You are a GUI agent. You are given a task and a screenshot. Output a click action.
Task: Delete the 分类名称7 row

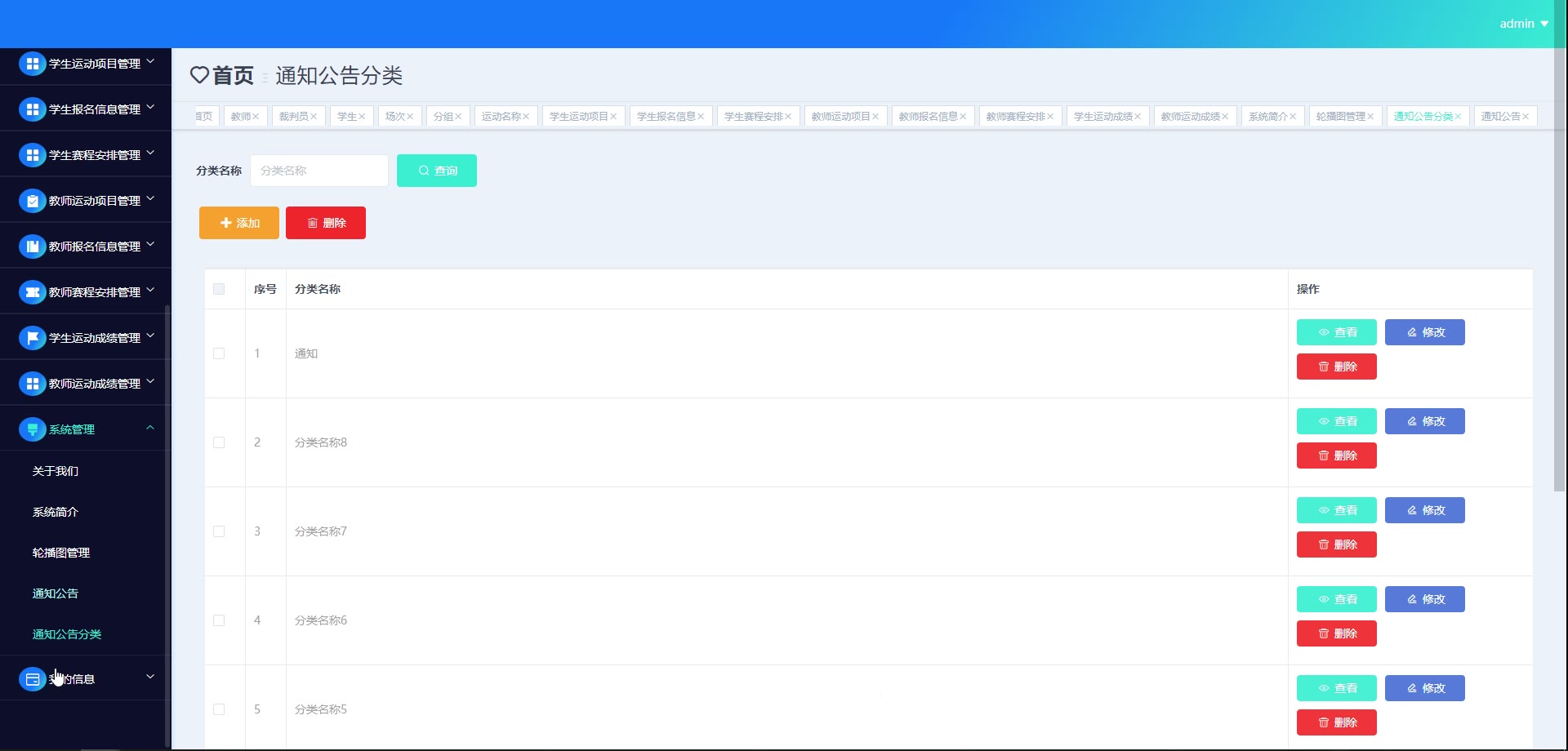point(1337,544)
